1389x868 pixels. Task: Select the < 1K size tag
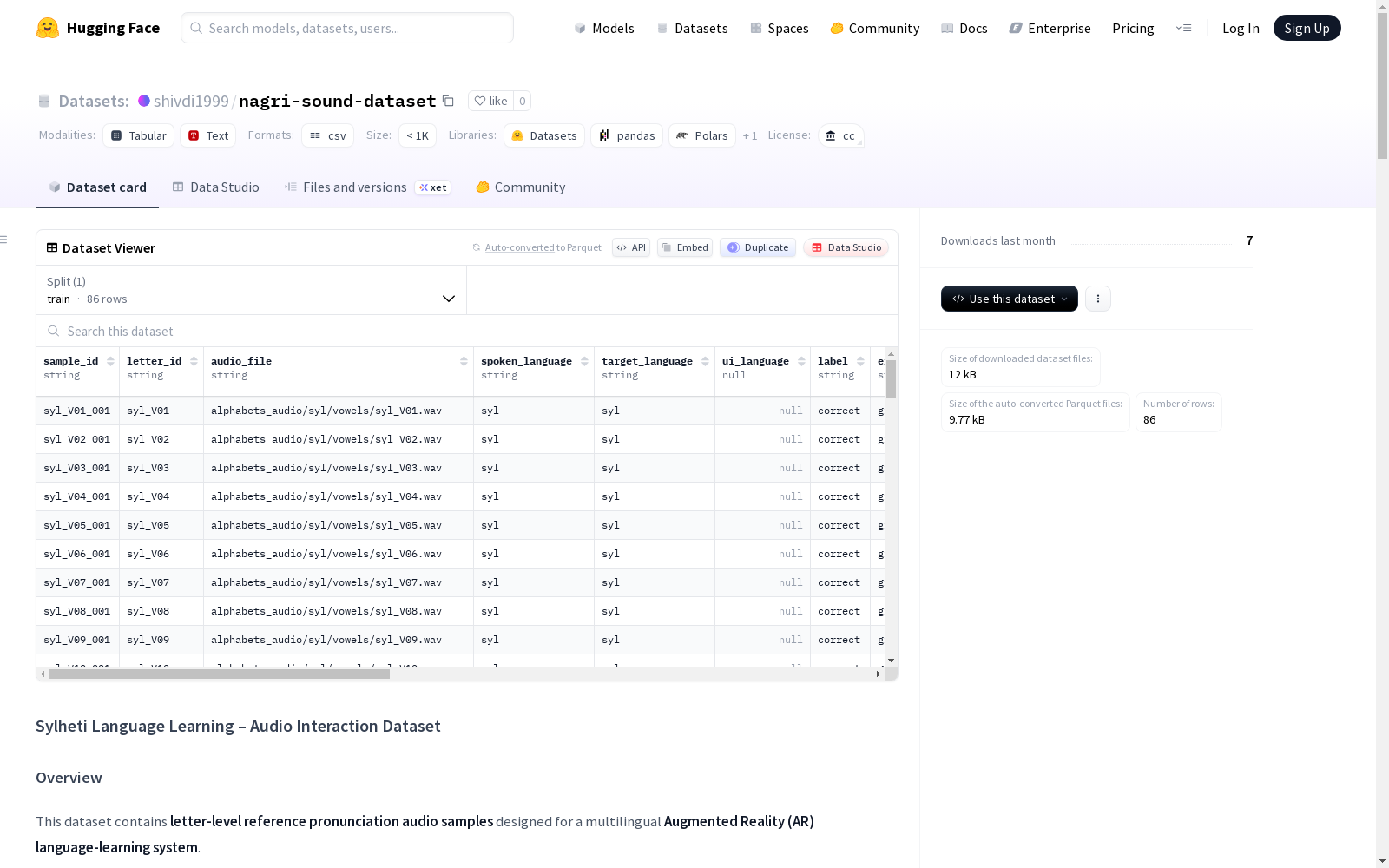(x=418, y=135)
